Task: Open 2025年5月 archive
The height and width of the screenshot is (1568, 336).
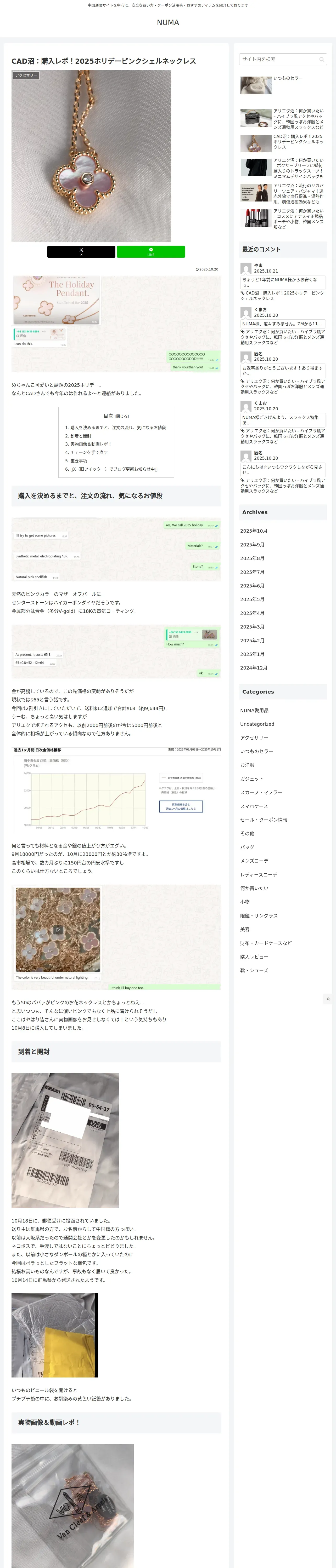Action: (x=253, y=599)
